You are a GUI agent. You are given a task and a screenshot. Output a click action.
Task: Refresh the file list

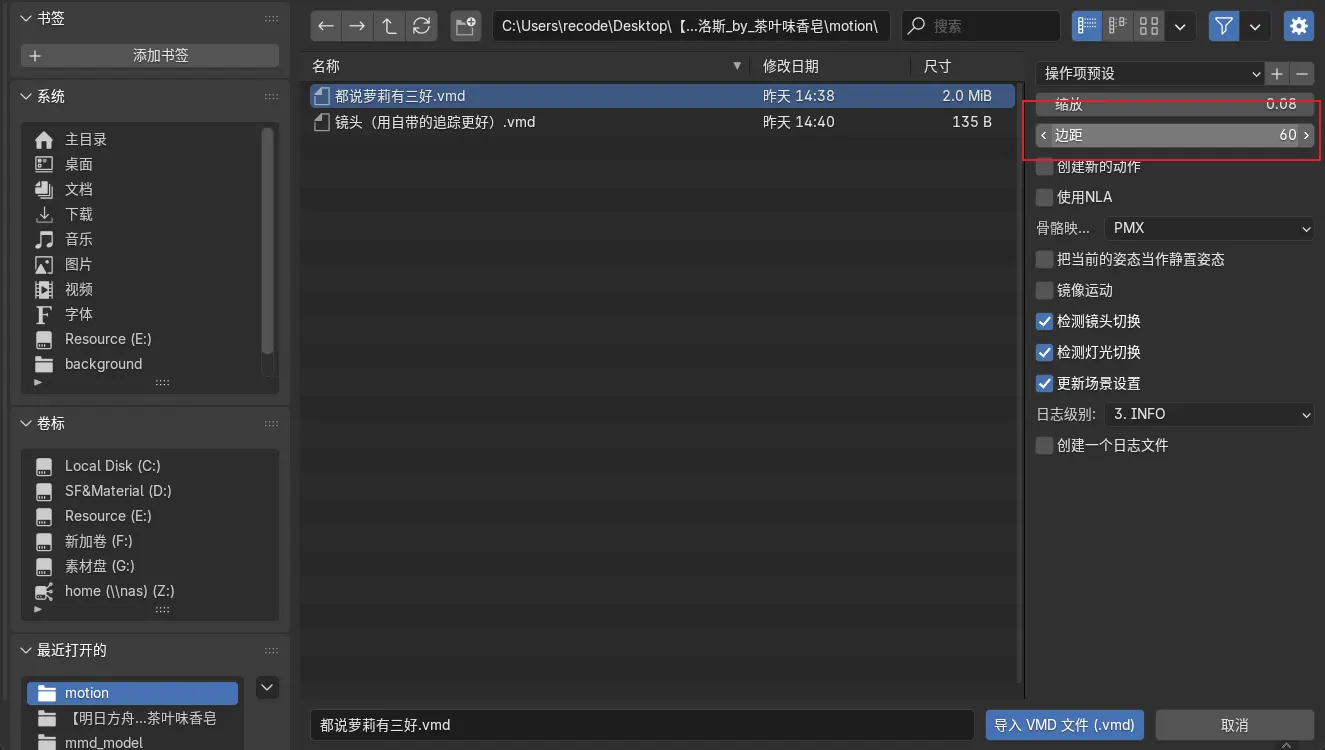[421, 26]
